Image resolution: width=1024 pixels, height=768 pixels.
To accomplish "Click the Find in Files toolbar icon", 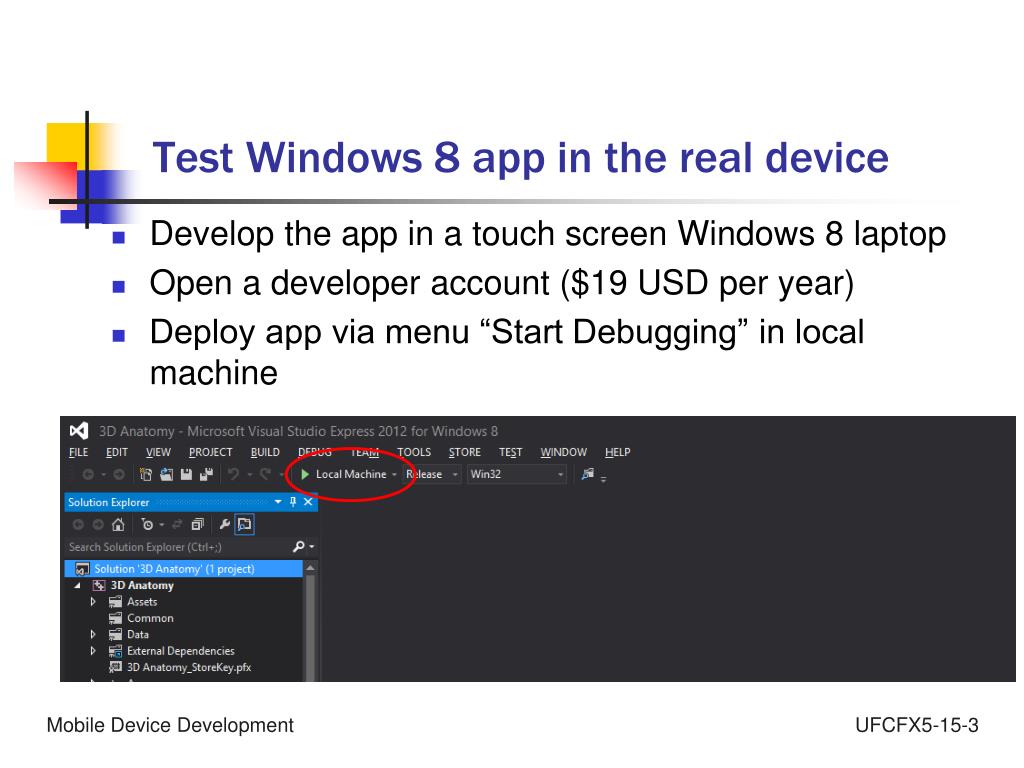I will click(x=588, y=474).
